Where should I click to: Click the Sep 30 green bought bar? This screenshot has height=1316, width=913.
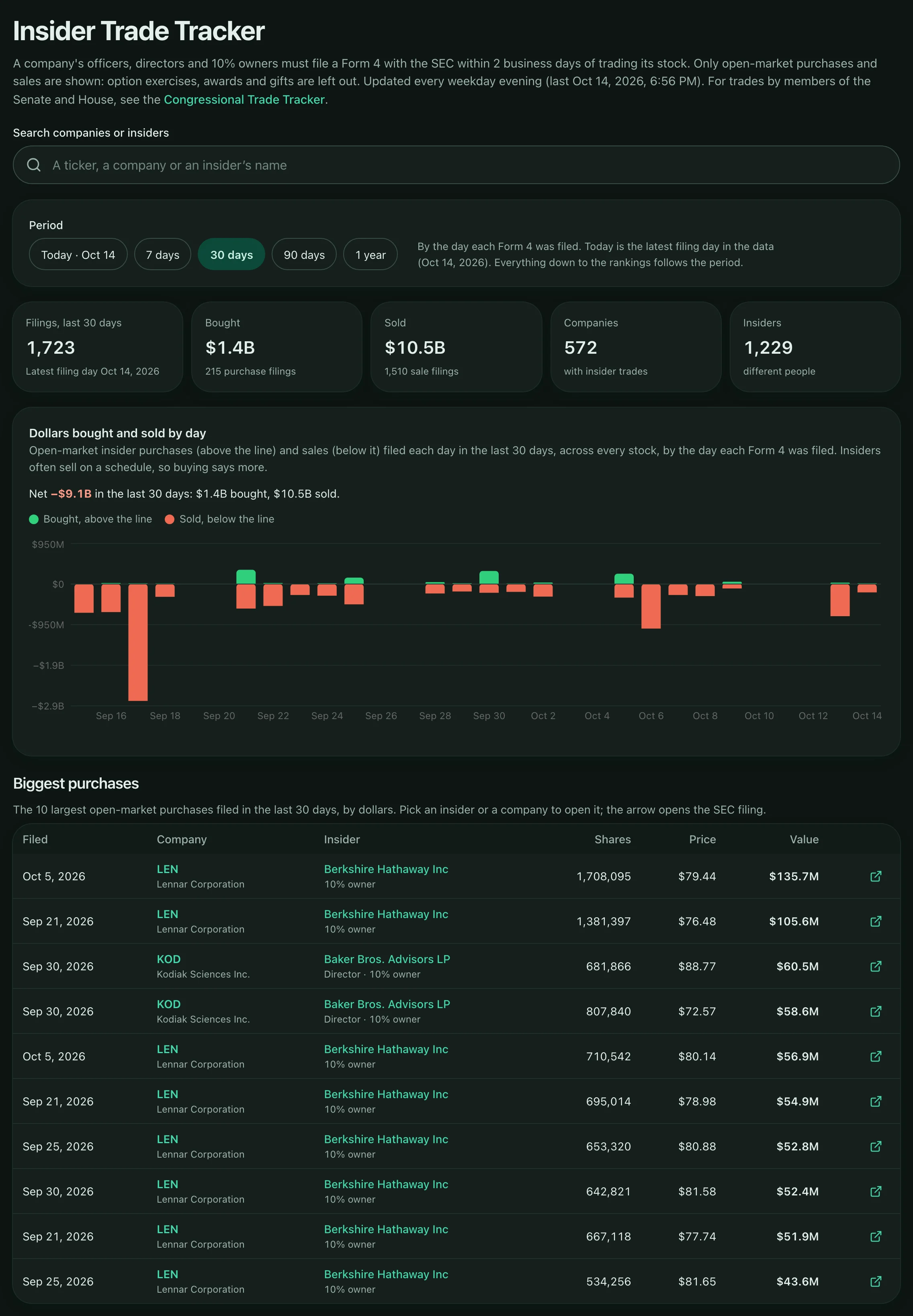click(x=489, y=577)
